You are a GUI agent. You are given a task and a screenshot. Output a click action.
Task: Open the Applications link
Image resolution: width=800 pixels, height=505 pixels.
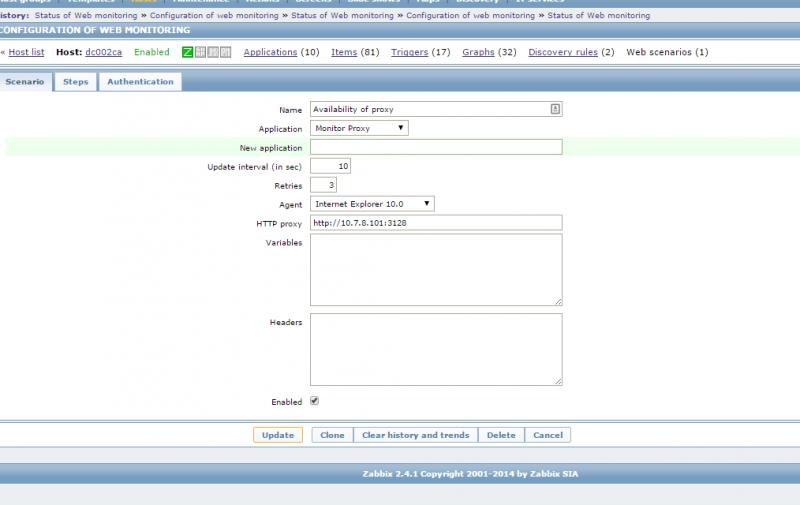click(x=270, y=52)
